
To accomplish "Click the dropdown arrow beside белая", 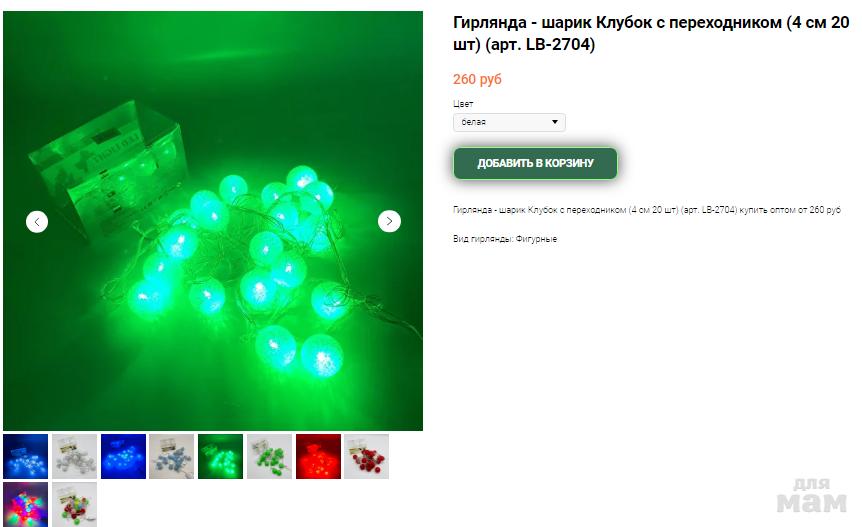I will (555, 122).
